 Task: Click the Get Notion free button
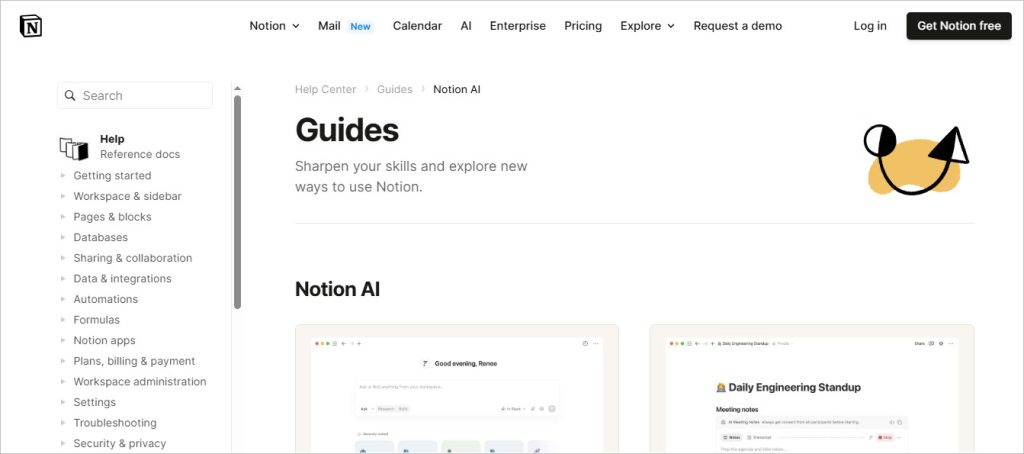959,26
